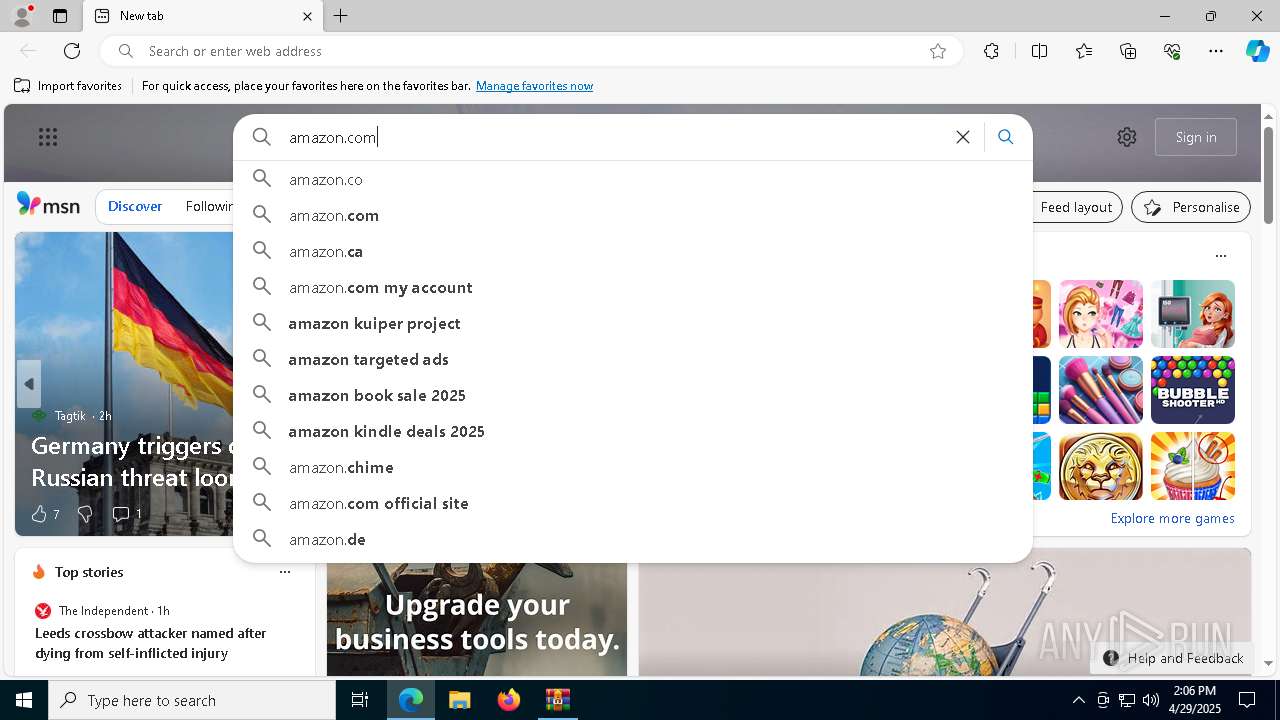Click Import favorites
The image size is (1280, 720).
(x=68, y=86)
